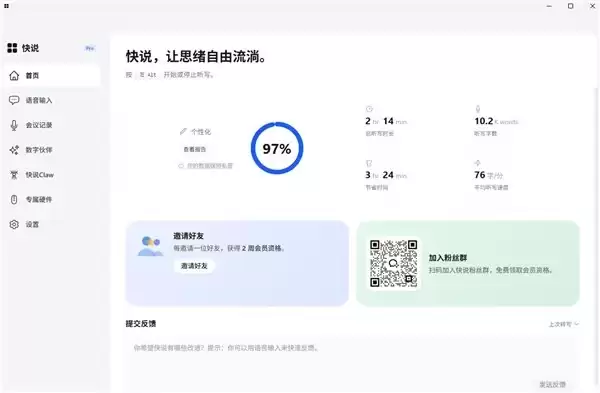
Task: Click the 提交反馈 heading
Action: click(x=141, y=324)
